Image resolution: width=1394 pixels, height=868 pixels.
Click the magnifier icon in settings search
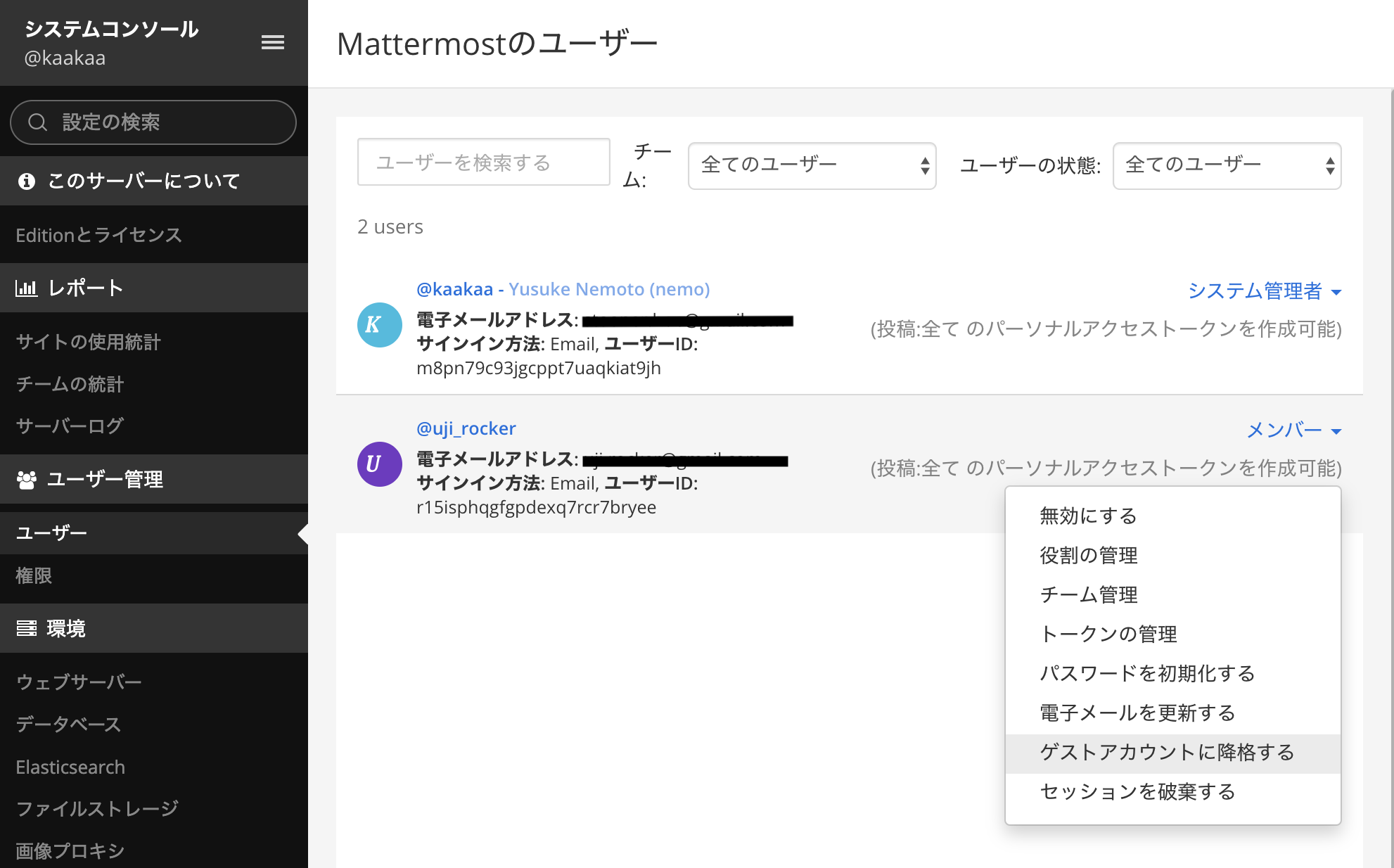tap(37, 122)
